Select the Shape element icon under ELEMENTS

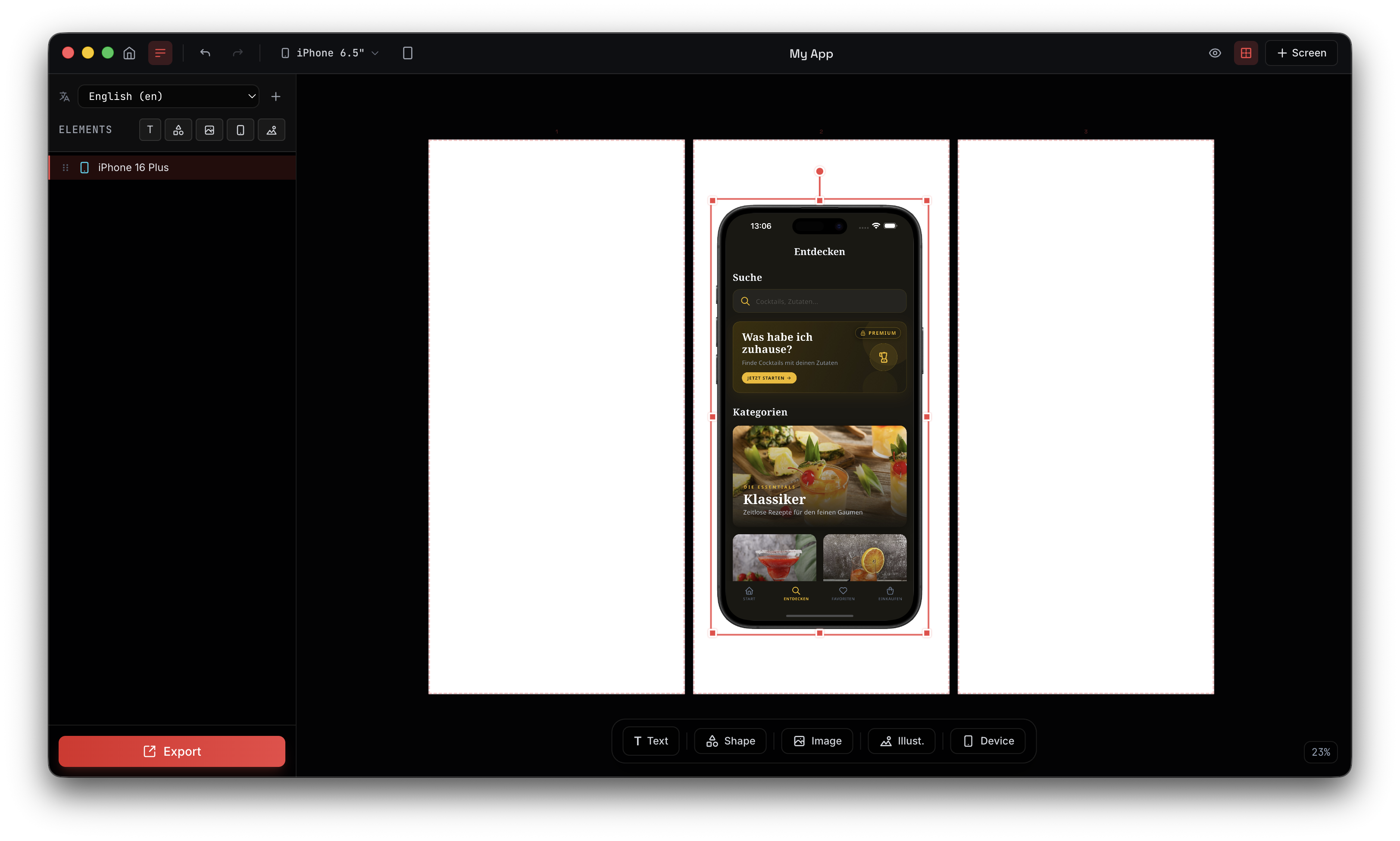[x=178, y=130]
